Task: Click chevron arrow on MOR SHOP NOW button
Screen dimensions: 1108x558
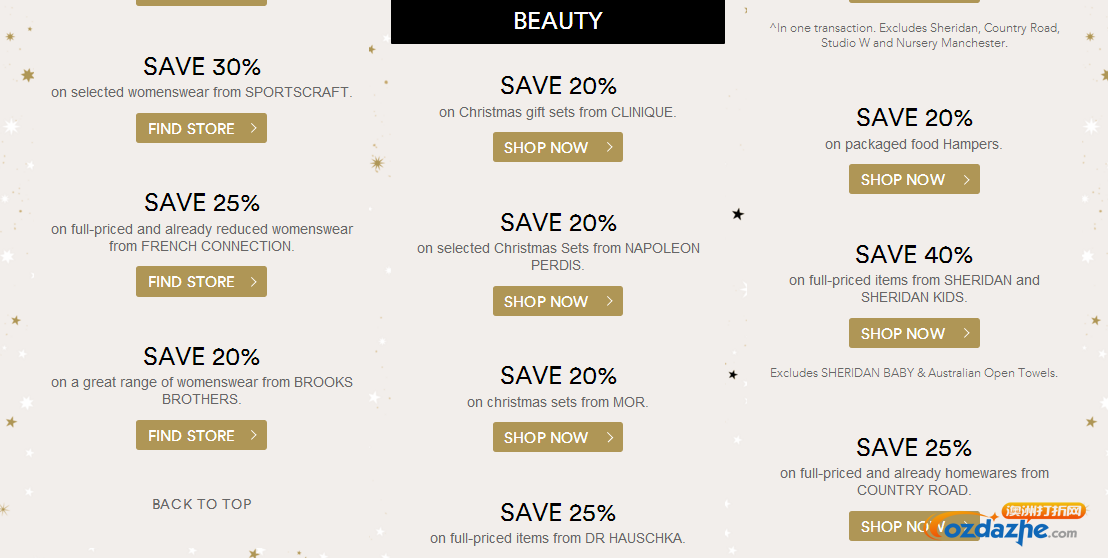Action: coord(610,437)
